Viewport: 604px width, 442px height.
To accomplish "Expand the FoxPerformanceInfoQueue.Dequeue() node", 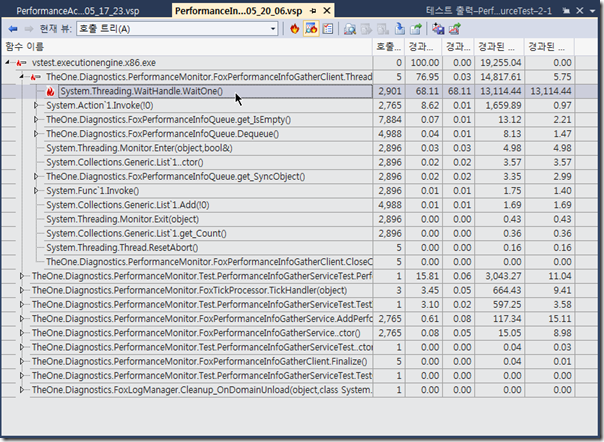I will coord(36,134).
